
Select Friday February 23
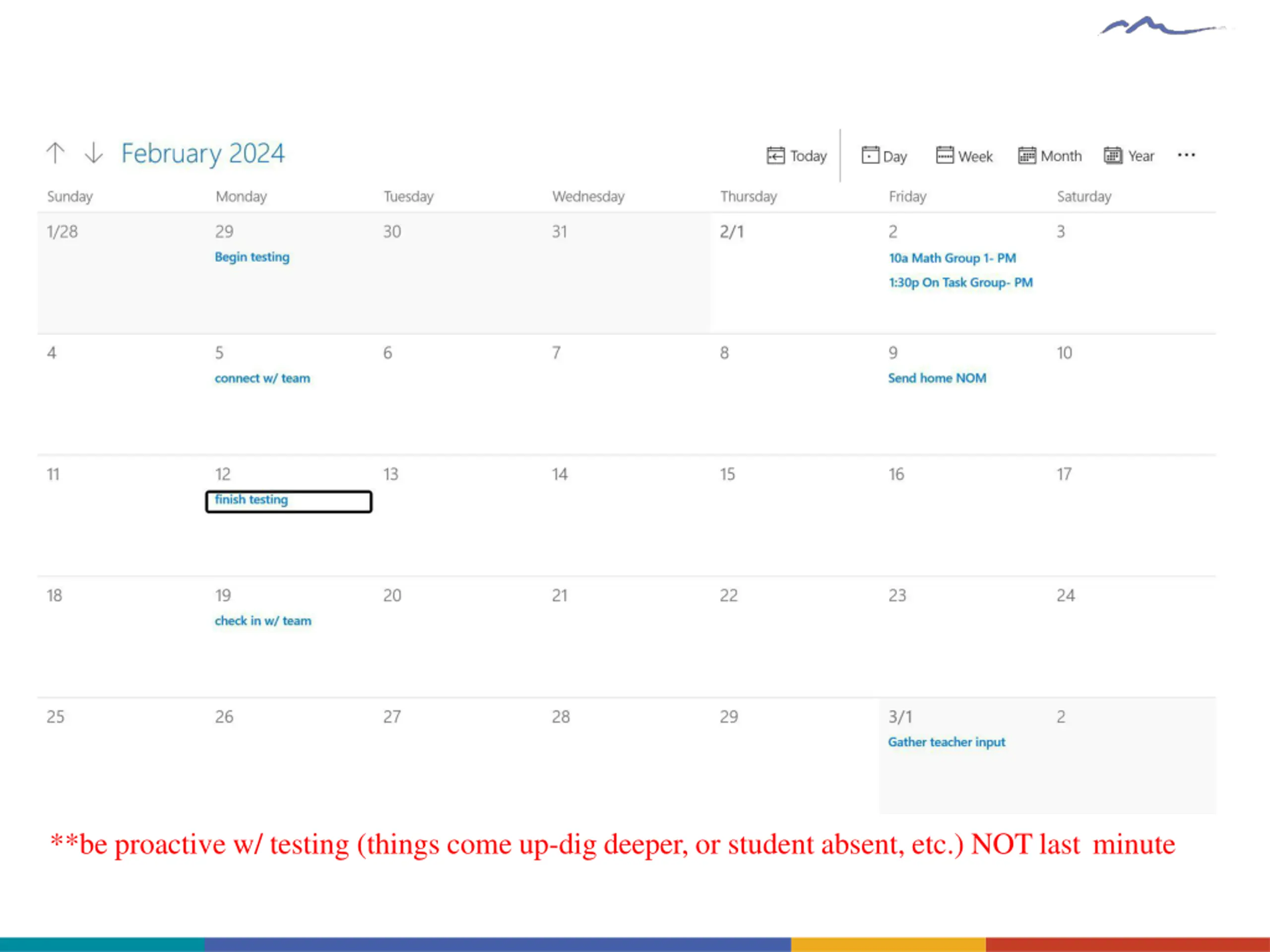click(897, 595)
